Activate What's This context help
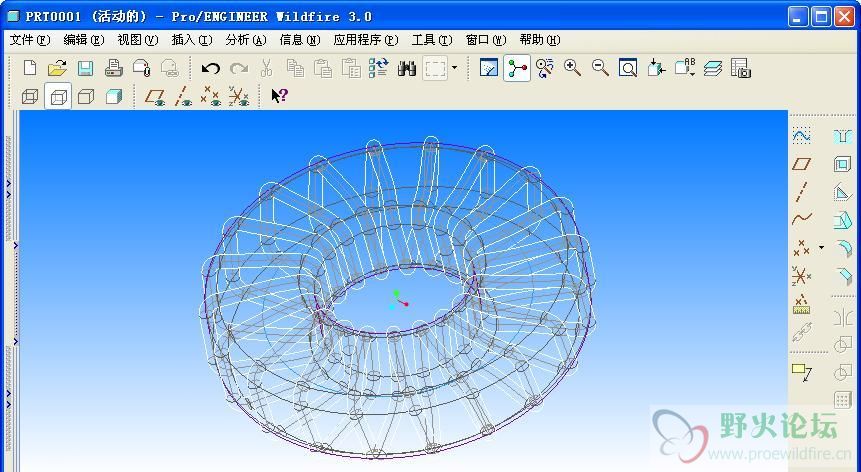 [x=279, y=96]
